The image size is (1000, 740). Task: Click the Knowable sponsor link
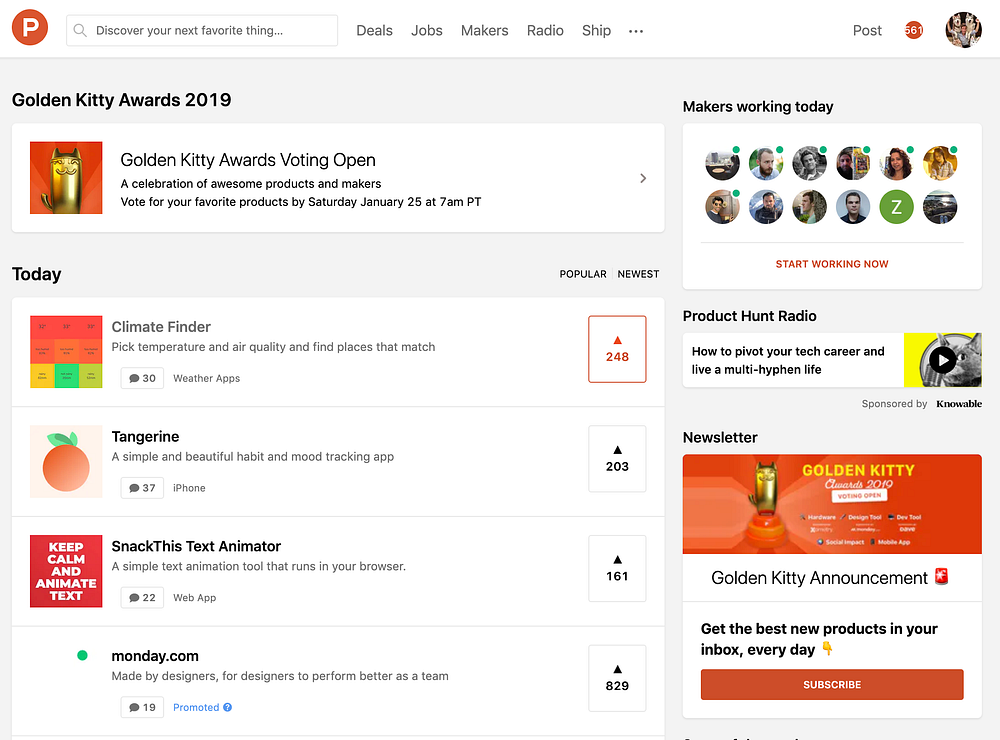coord(959,404)
